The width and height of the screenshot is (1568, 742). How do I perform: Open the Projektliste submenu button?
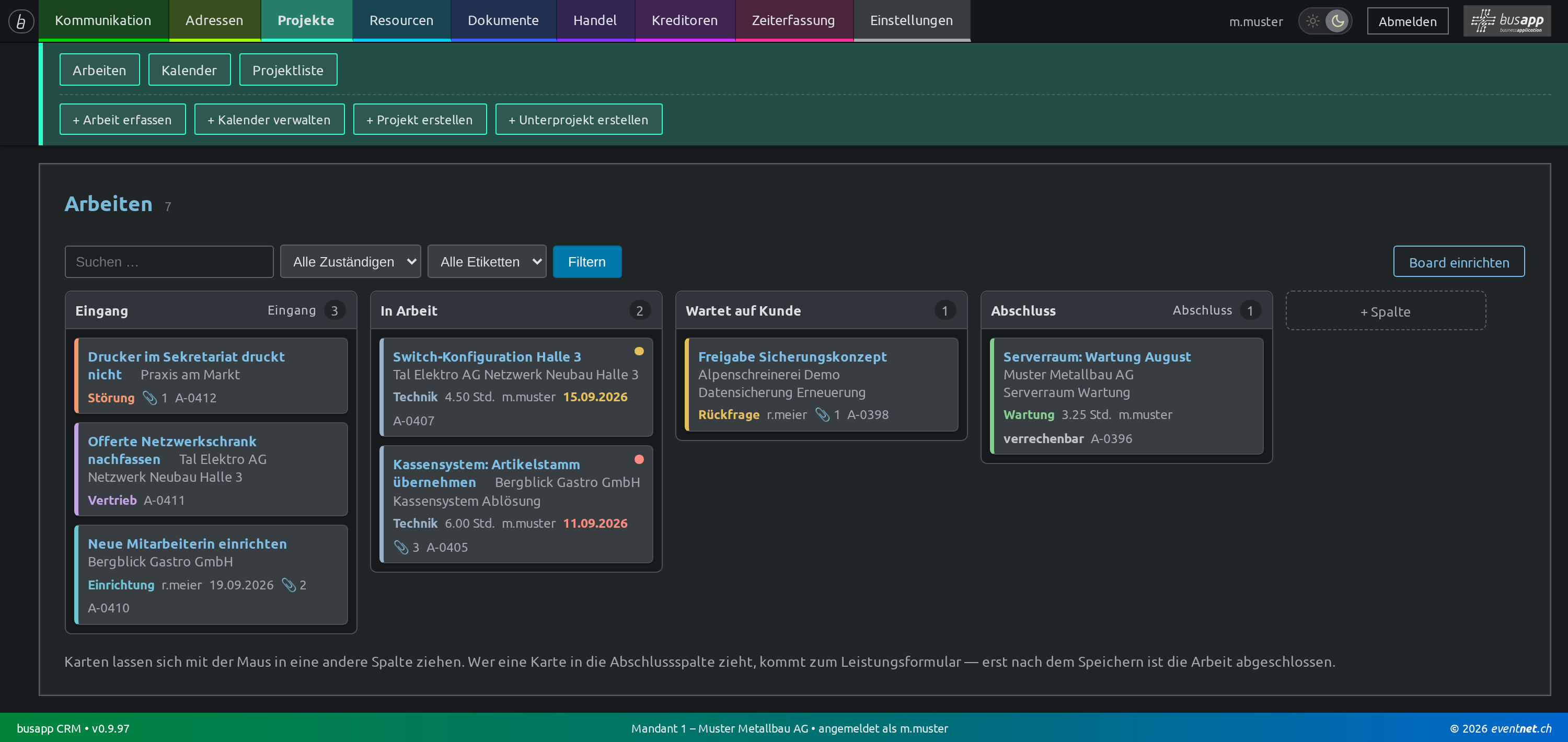288,69
